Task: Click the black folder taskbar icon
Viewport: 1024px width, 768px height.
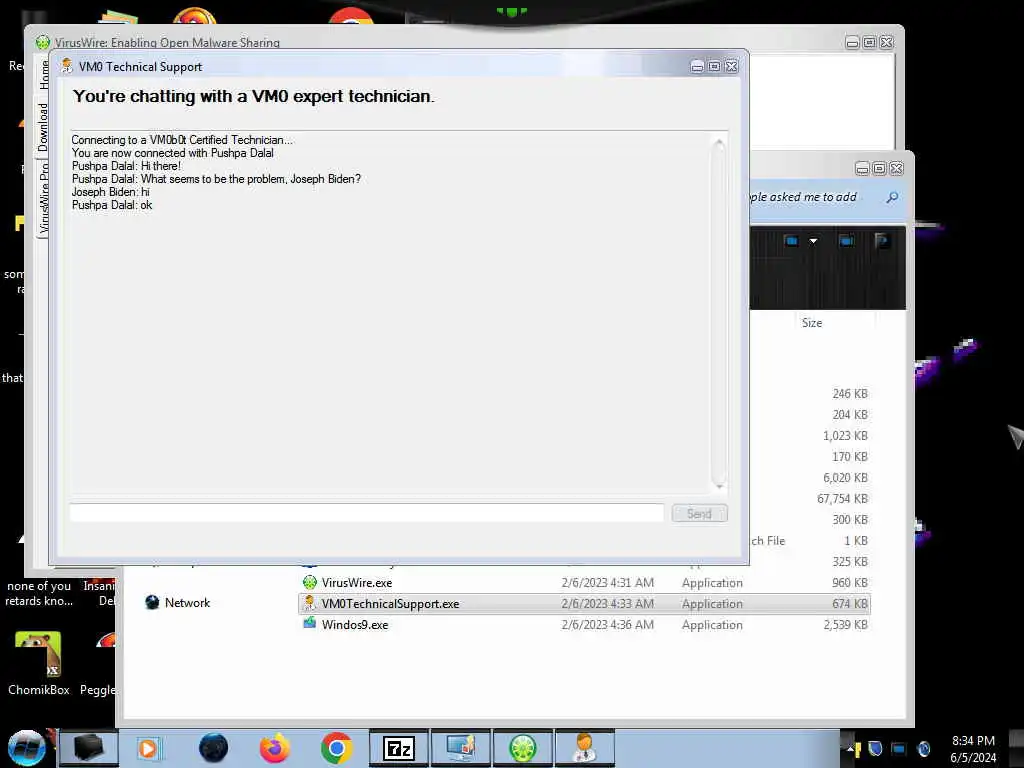Action: pos(89,748)
